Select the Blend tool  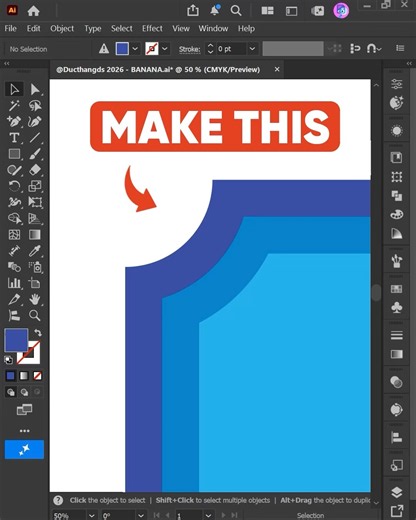[x=14, y=267]
